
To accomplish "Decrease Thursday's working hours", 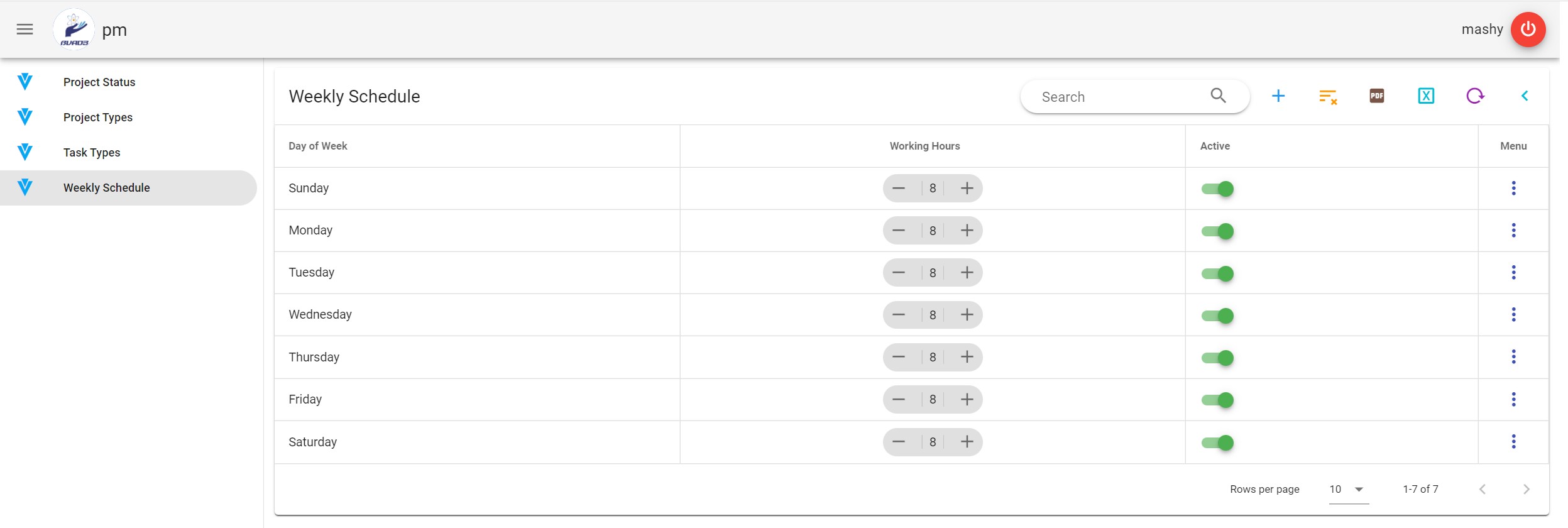I will [899, 357].
